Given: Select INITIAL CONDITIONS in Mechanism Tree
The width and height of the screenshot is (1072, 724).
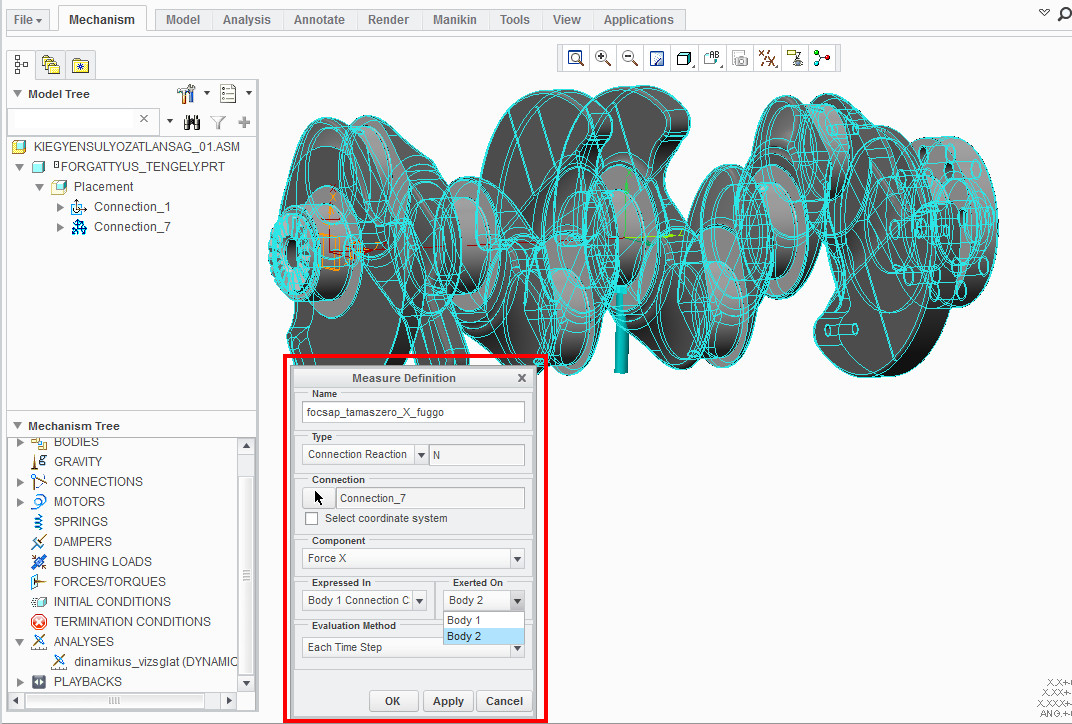Looking at the screenshot, I should click(x=112, y=602).
